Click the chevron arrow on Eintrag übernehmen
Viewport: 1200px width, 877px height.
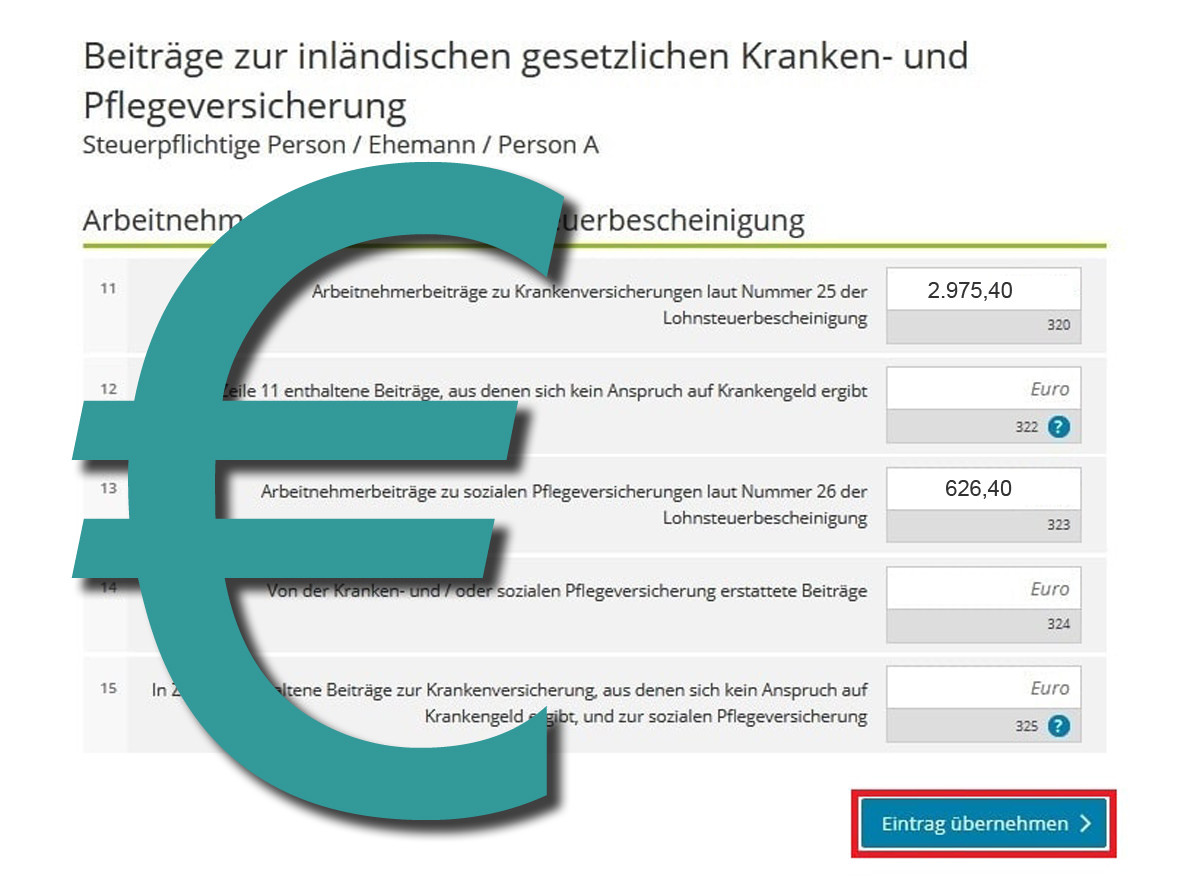click(1083, 823)
